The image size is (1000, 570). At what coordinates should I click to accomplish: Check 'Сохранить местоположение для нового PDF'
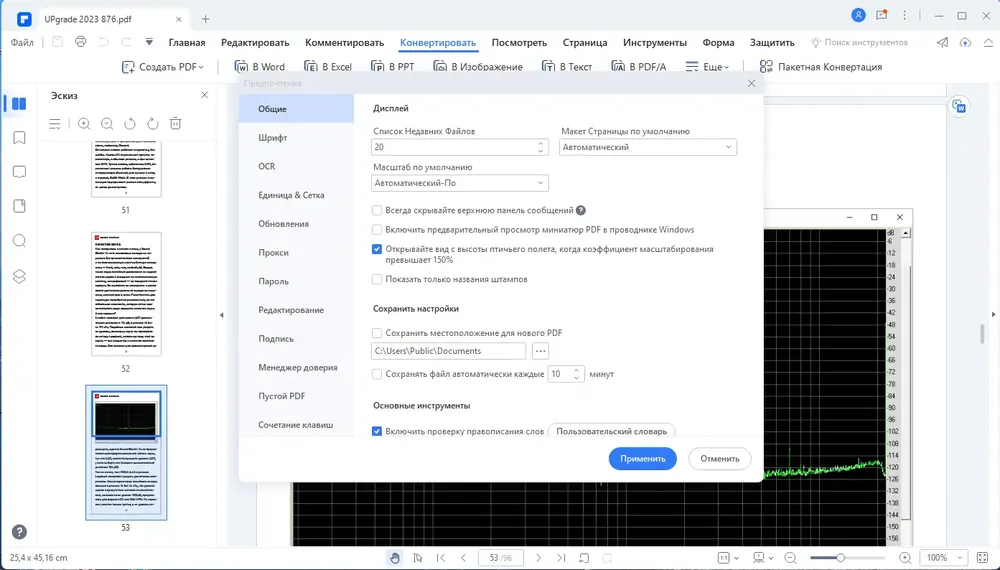[377, 333]
